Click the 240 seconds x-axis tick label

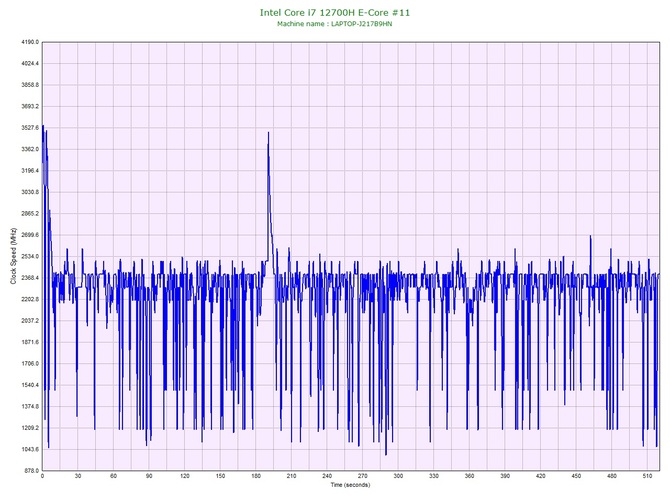327,476
